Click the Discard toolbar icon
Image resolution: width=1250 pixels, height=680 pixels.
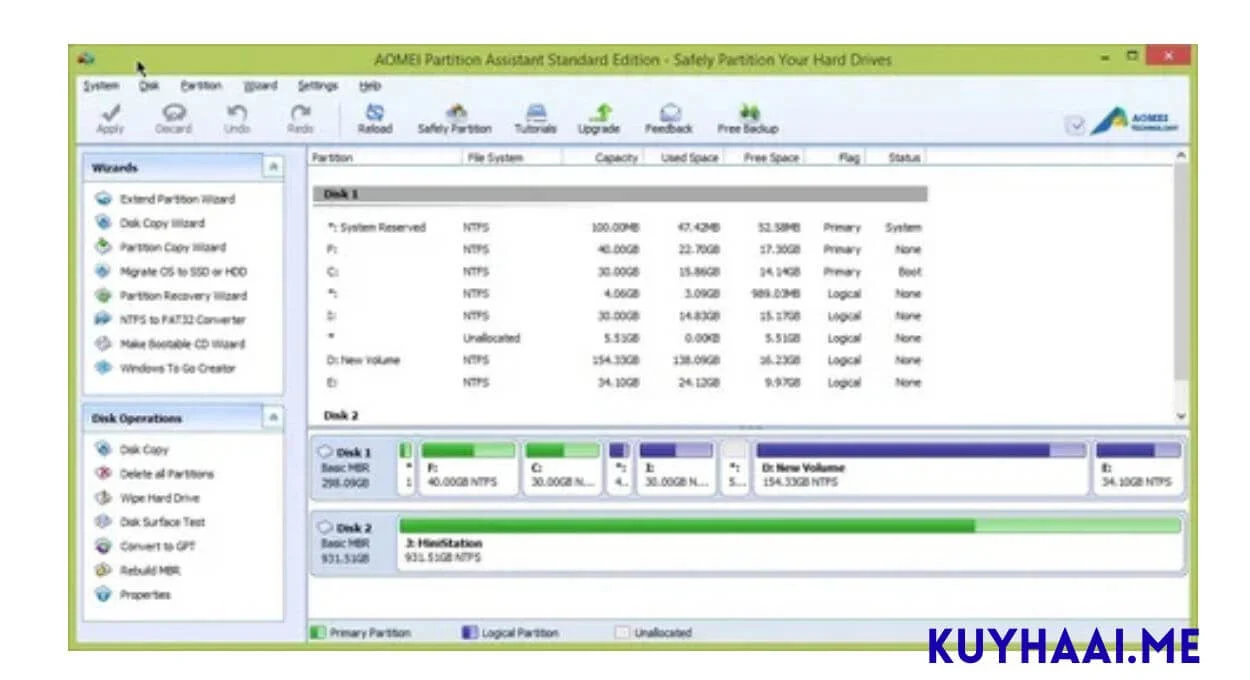173,112
